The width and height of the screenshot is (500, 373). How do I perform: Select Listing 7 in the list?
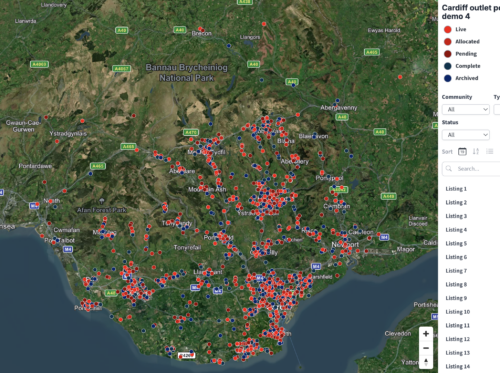(456, 271)
